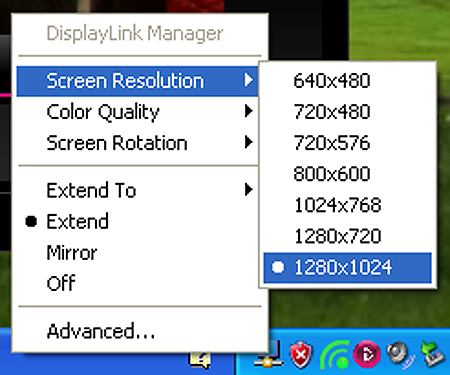Click the yellow DisplayLink taskbar icon
This screenshot has height=375, width=450.
(199, 360)
